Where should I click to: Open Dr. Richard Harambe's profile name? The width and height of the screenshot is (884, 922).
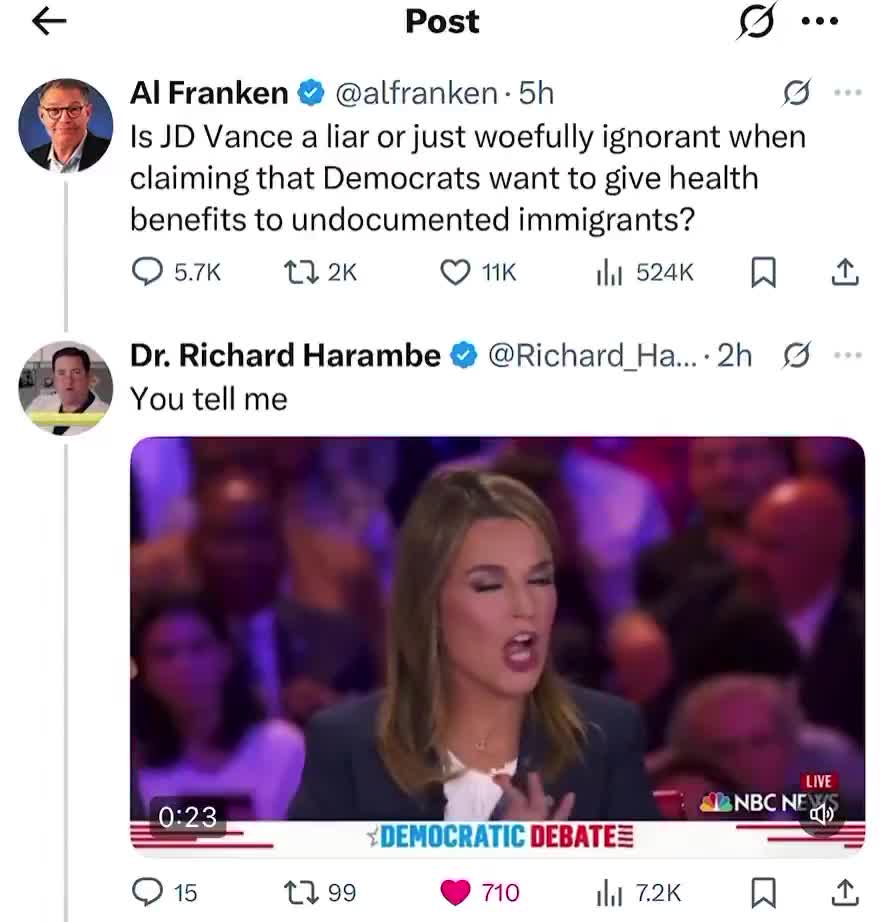(285, 355)
